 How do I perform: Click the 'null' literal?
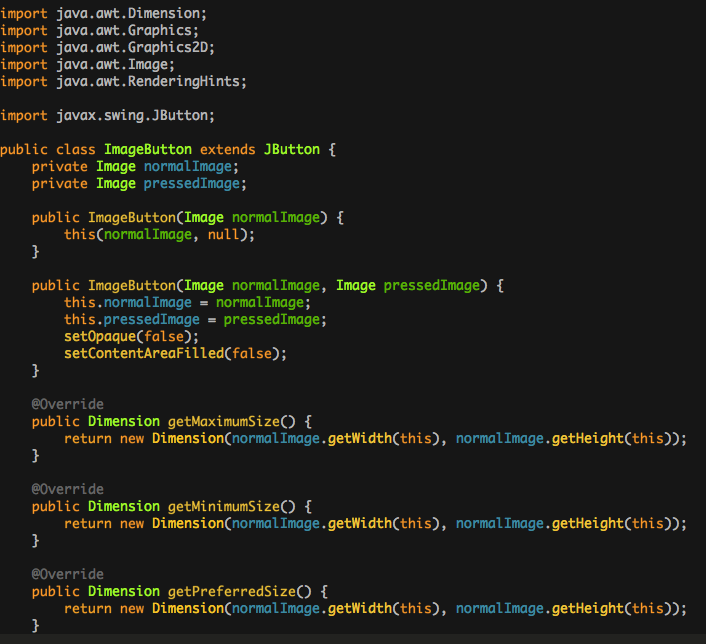tap(223, 235)
